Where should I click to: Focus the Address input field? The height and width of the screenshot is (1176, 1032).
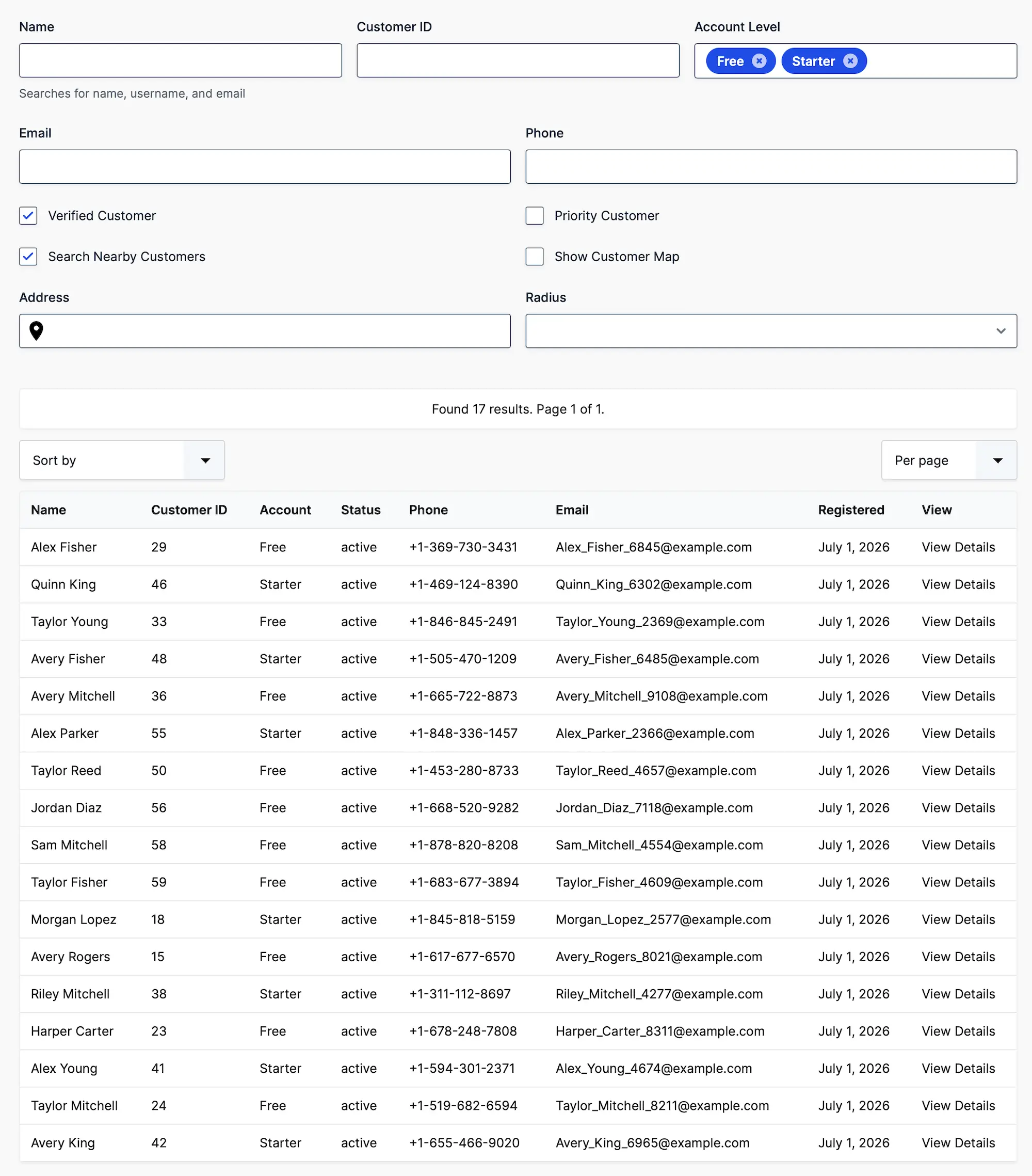265,331
